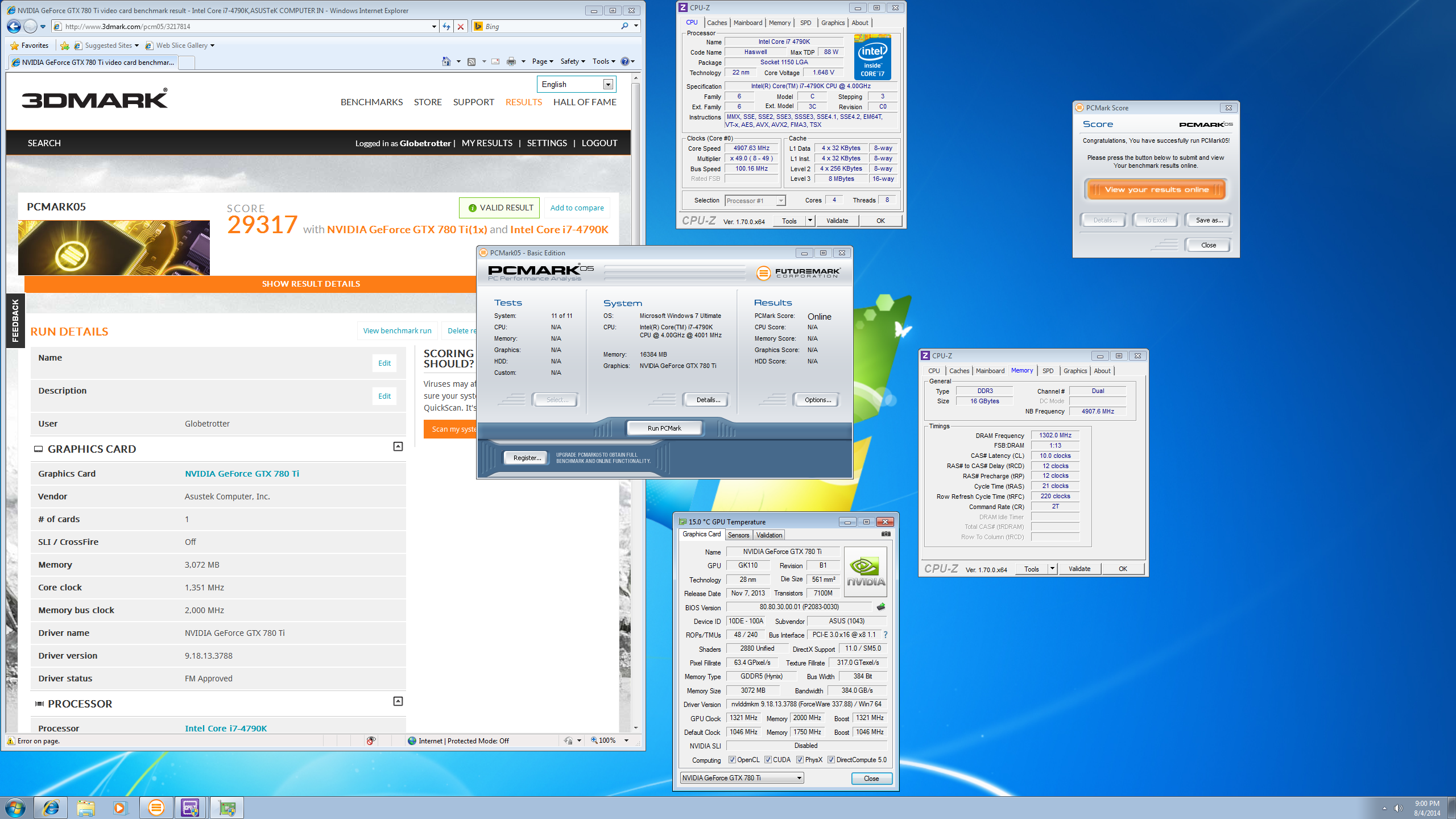Click the GPU-Z screenshot camera icon
Image resolution: width=1456 pixels, height=819 pixels.
pos(886,534)
